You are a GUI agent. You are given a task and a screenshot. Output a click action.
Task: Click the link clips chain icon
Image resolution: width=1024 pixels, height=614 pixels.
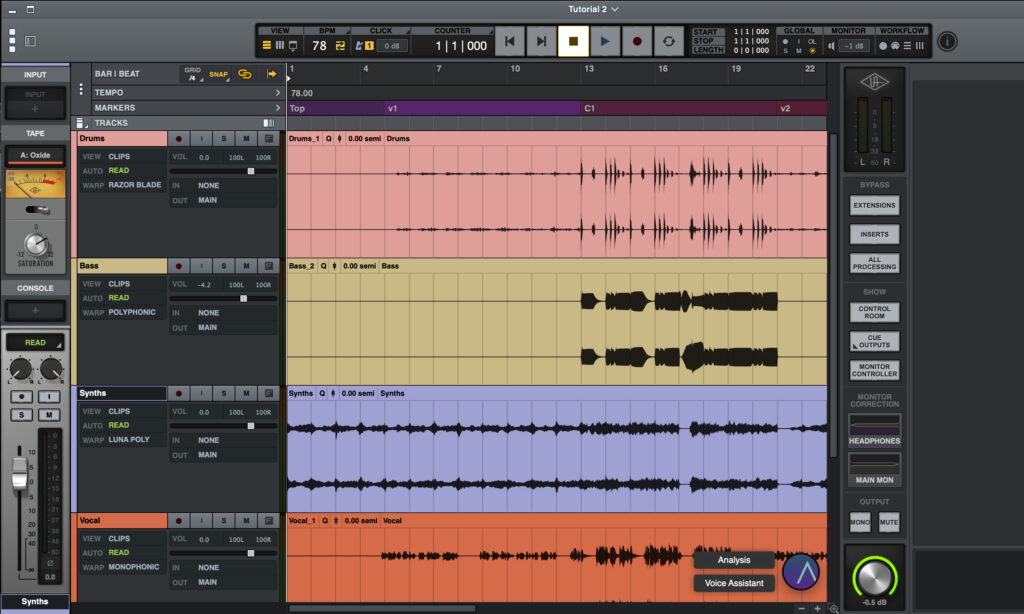[245, 74]
